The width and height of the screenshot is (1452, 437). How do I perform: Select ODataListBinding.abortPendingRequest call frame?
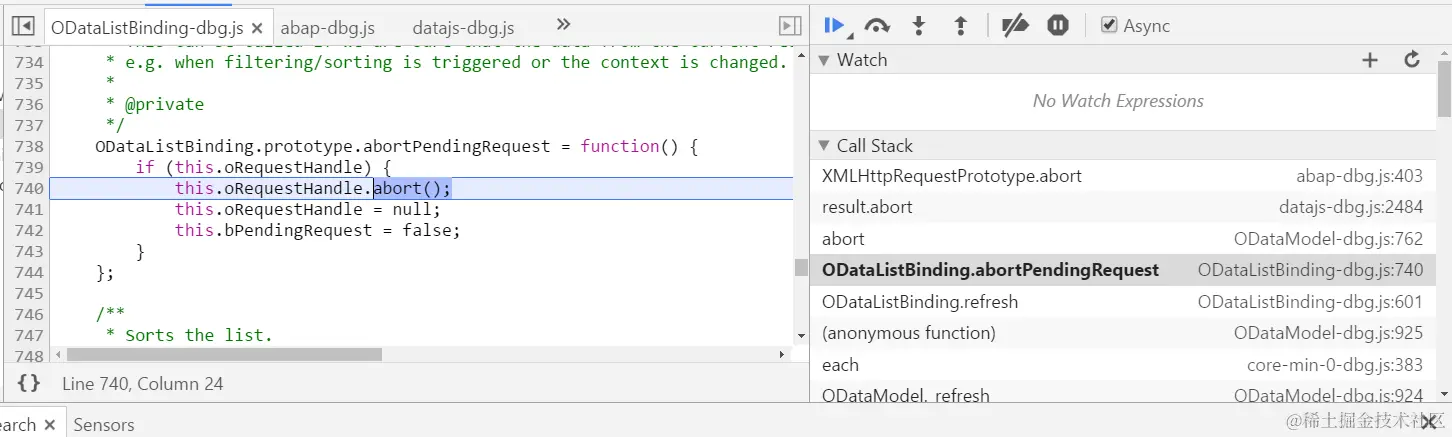(x=1123, y=270)
